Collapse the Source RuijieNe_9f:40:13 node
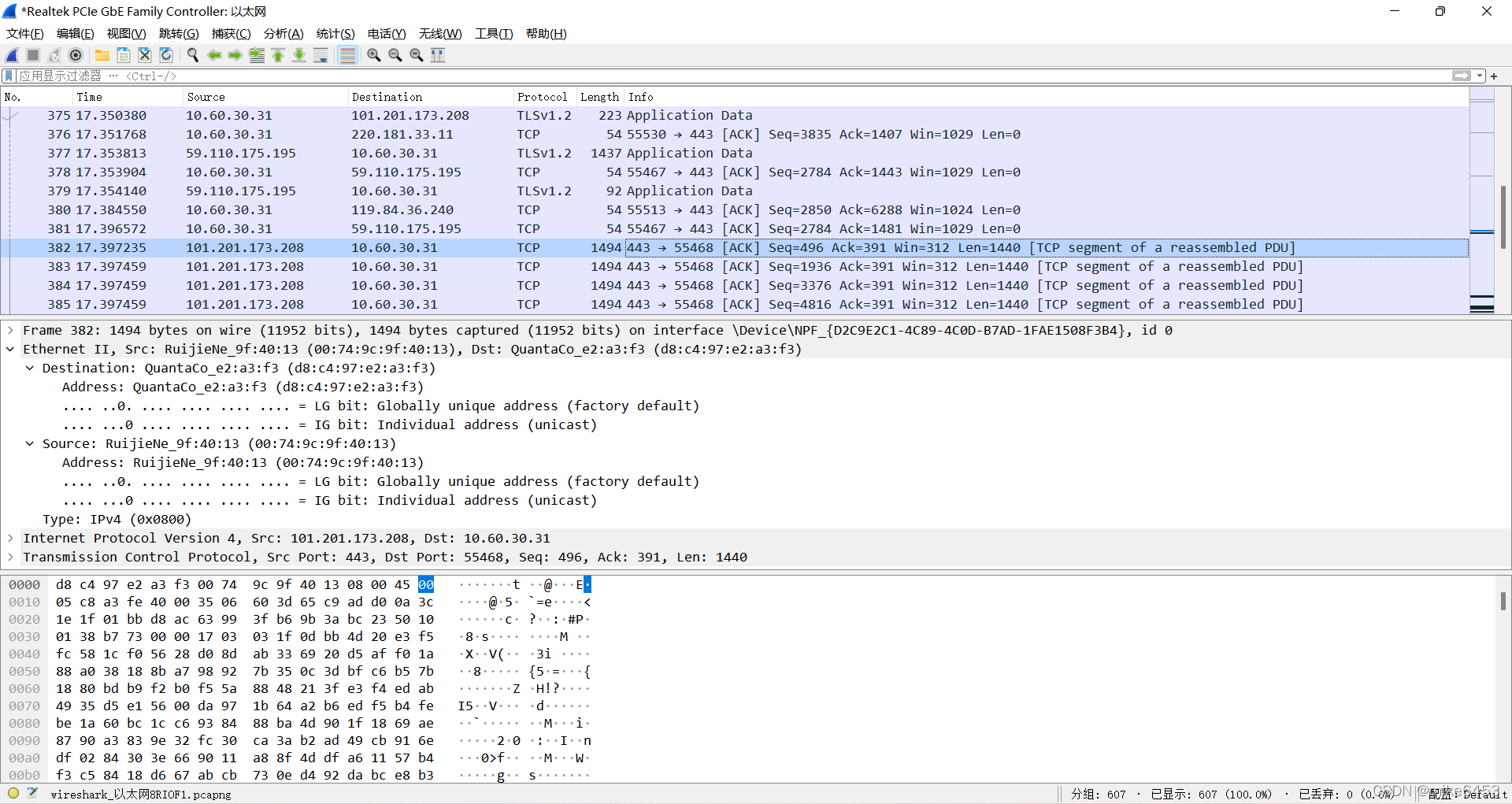The width and height of the screenshot is (1512, 804). pos(30,444)
